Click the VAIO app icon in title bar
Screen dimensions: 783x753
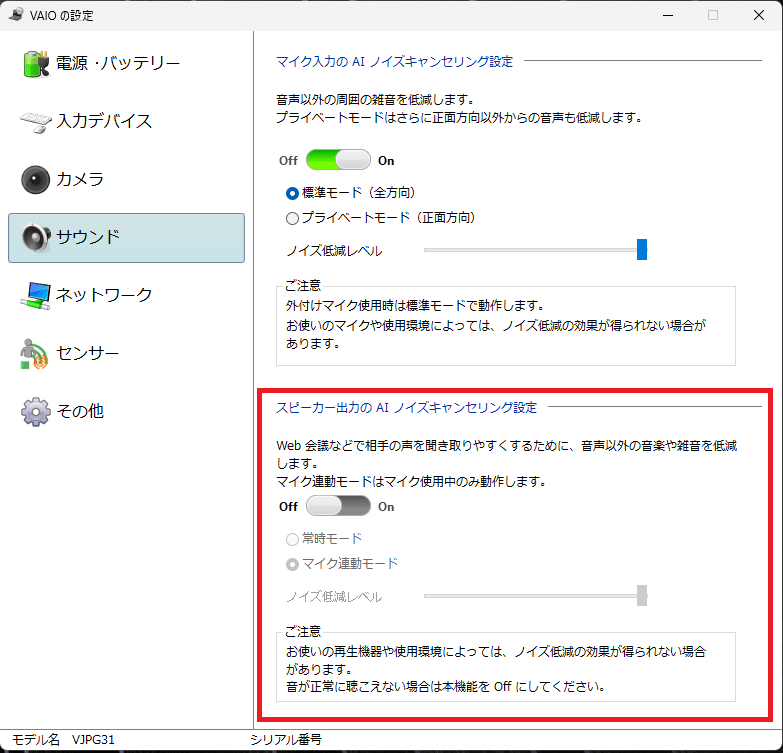[x=16, y=15]
